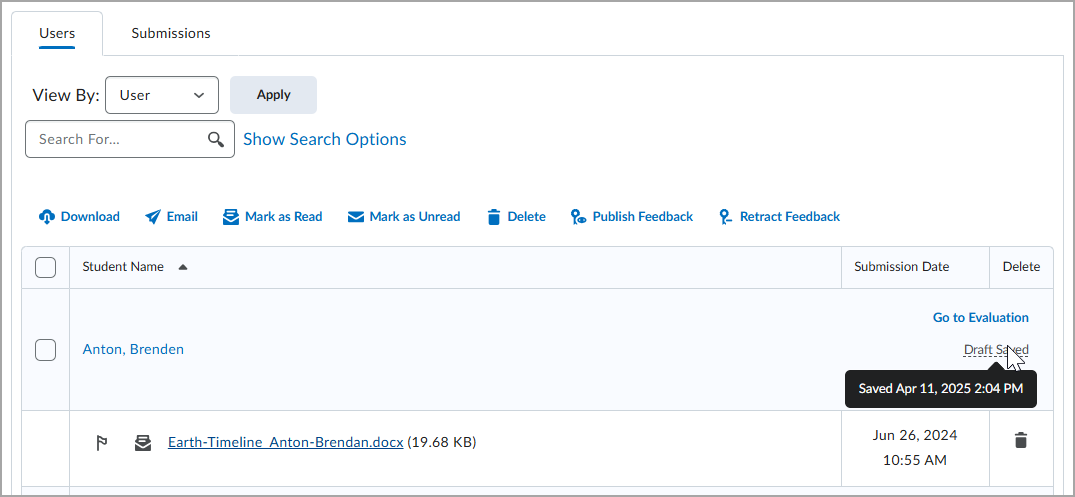
Task: Open the Go to Evaluation link
Action: (980, 317)
